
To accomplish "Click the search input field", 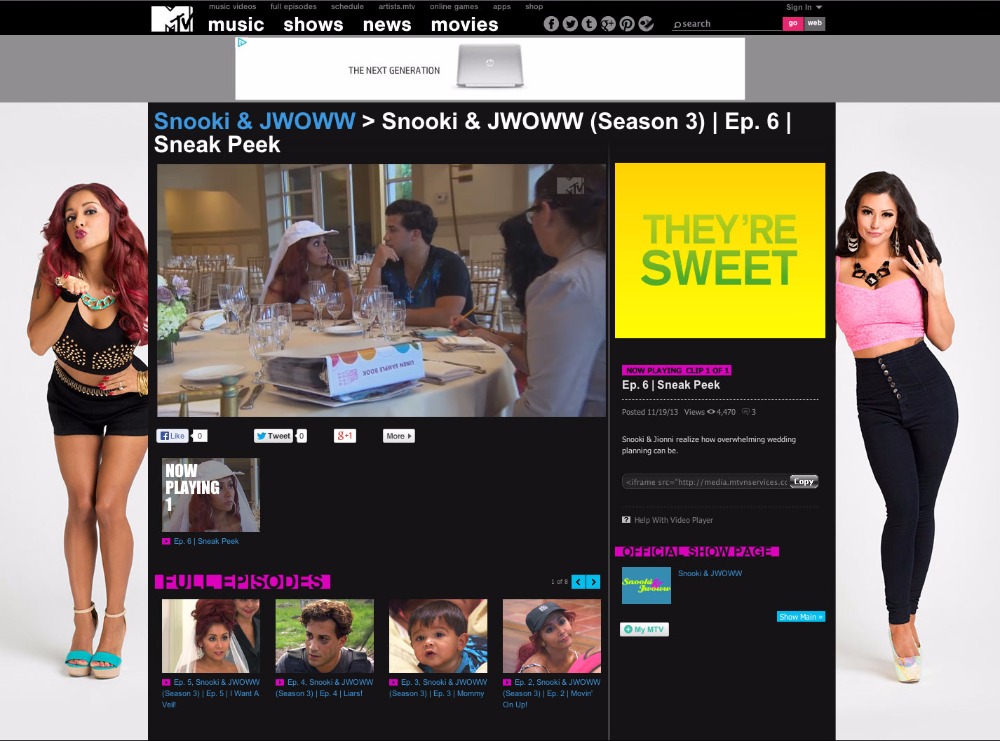I will click(727, 24).
